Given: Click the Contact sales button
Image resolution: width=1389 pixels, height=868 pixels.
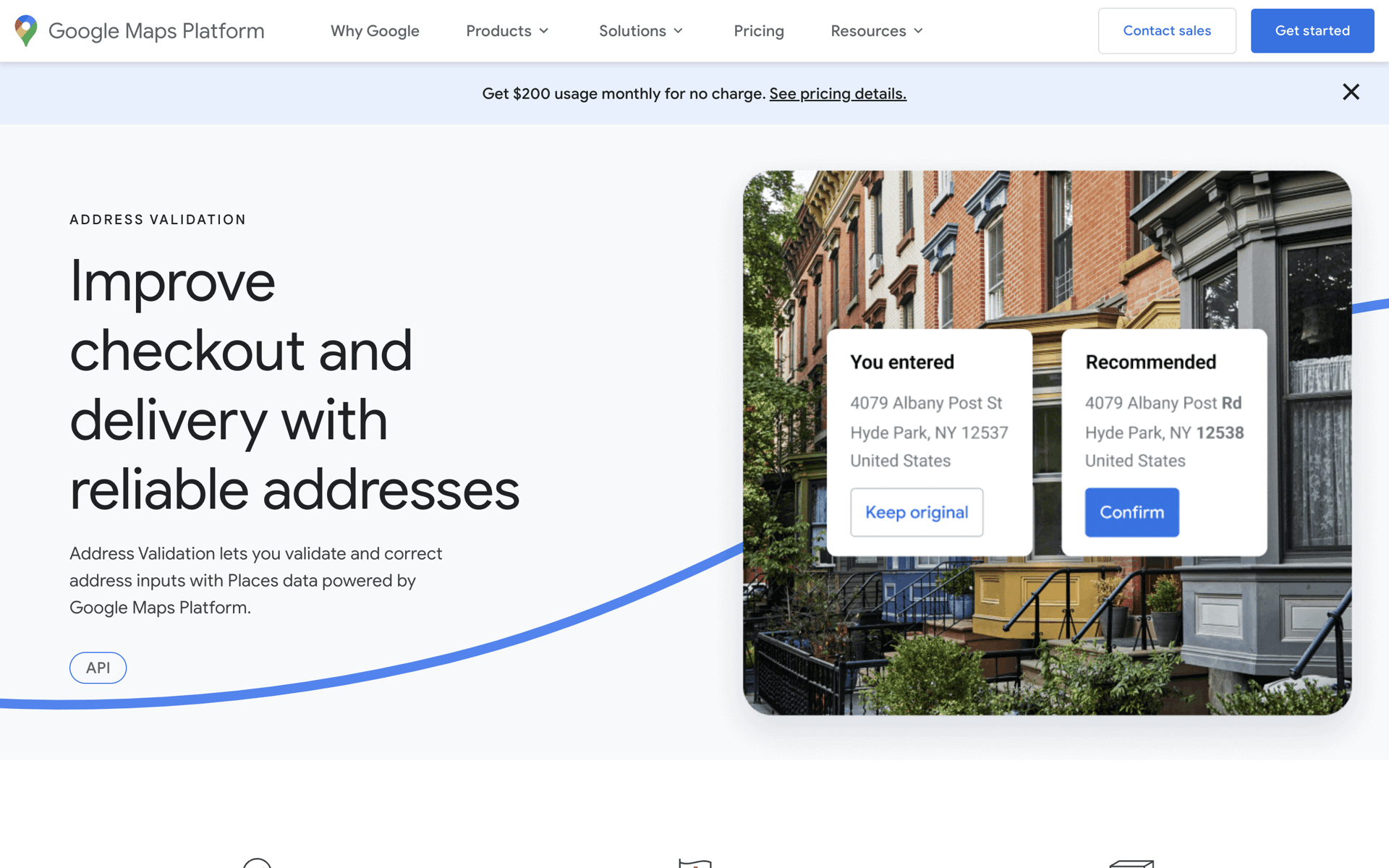Looking at the screenshot, I should click(1167, 30).
